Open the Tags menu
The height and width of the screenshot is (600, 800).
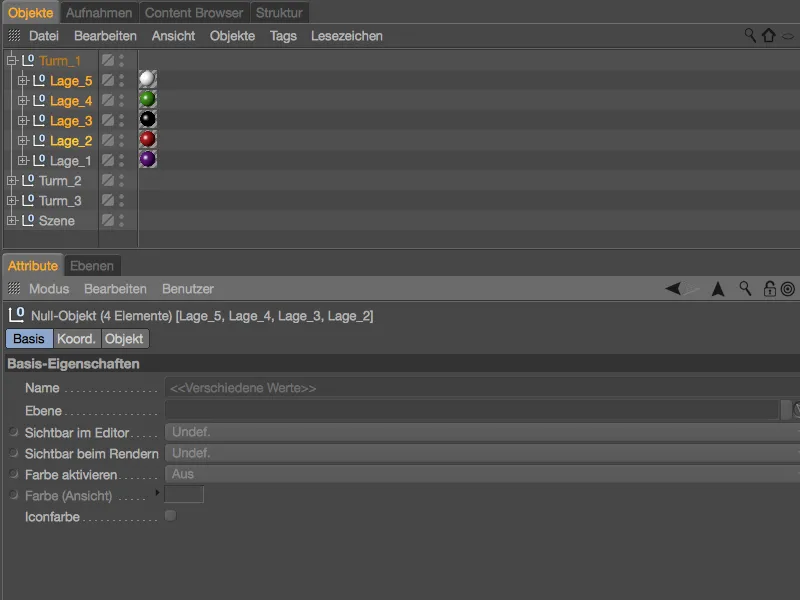283,36
